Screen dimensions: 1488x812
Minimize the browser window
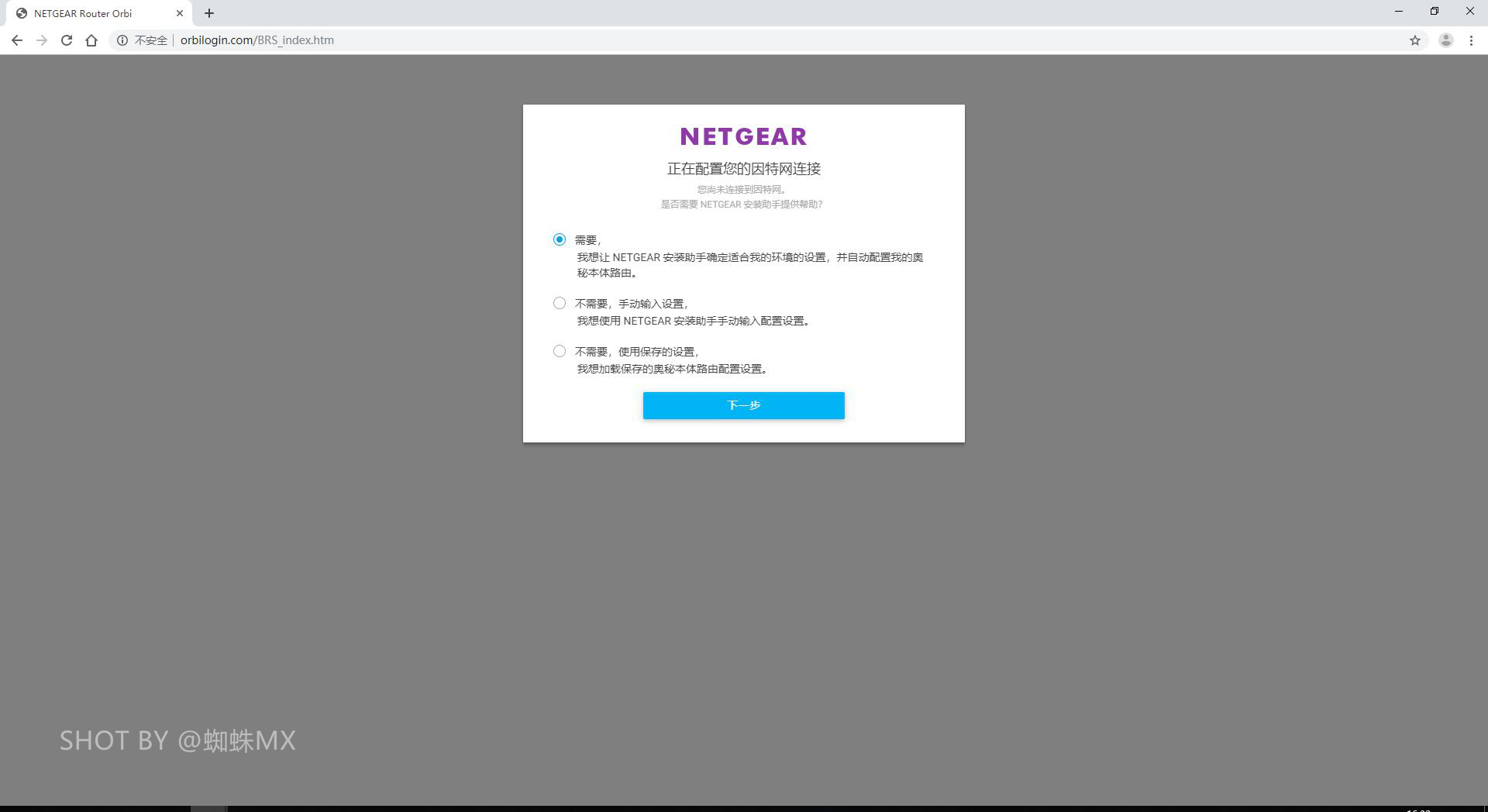(1398, 11)
